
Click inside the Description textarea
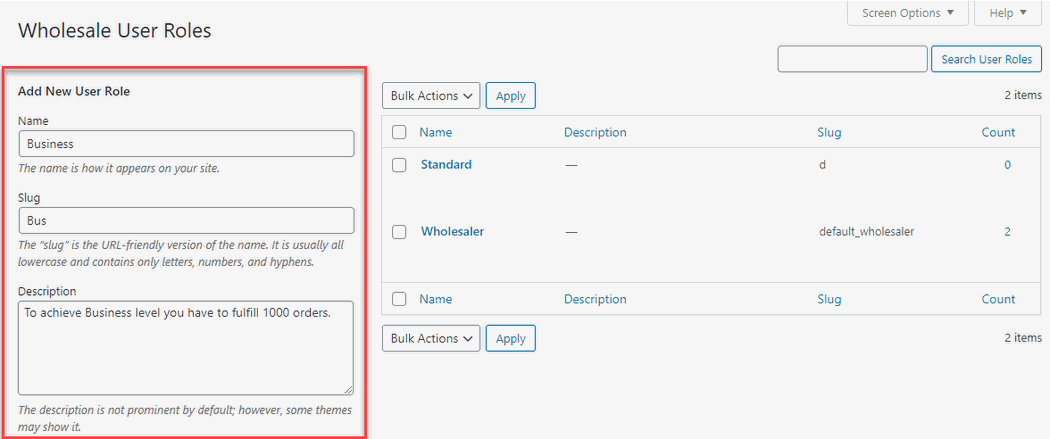pos(186,347)
